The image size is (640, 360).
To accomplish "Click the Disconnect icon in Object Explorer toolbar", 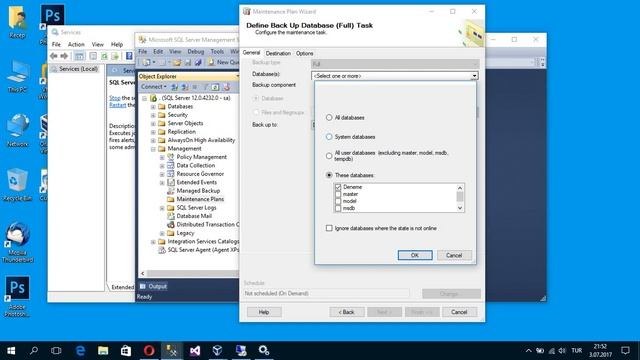I will 185,87.
